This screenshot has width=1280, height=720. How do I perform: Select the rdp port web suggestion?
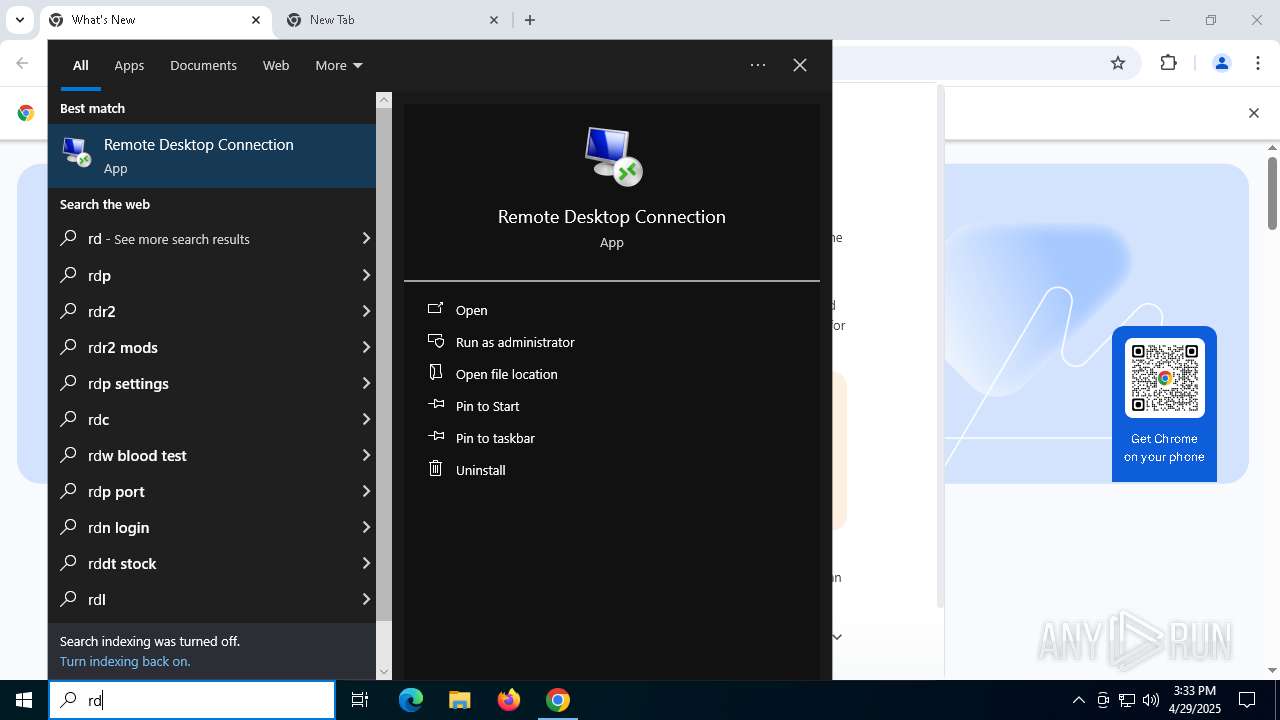pos(212,491)
